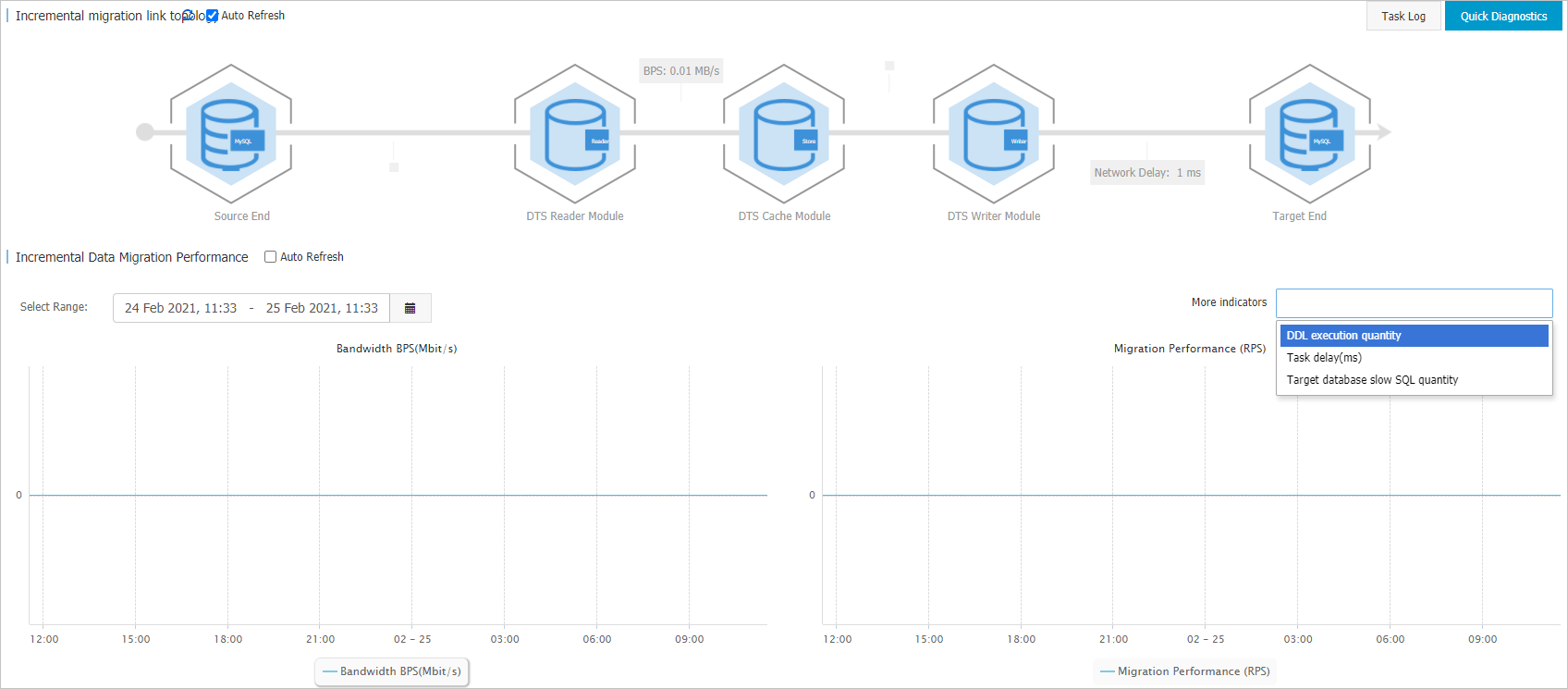
Task: Click the date range input field
Action: pyautogui.click(x=251, y=308)
